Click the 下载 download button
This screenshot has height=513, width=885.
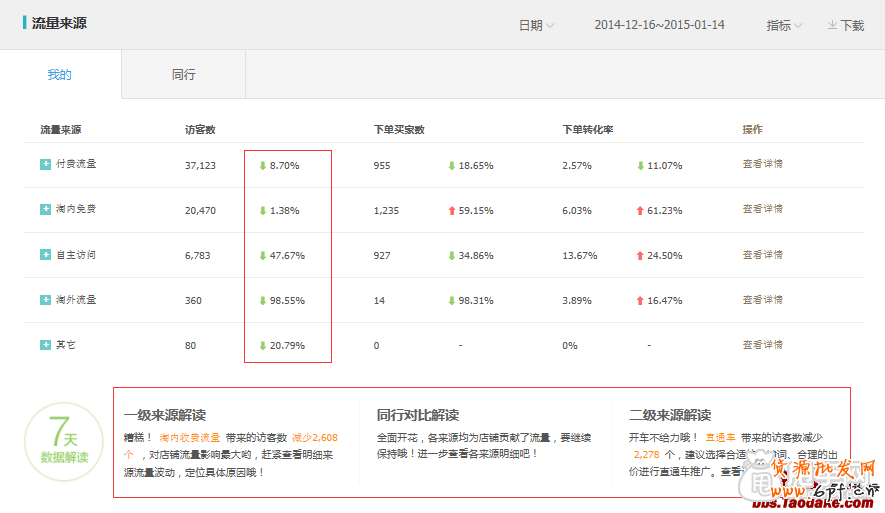[x=845, y=25]
